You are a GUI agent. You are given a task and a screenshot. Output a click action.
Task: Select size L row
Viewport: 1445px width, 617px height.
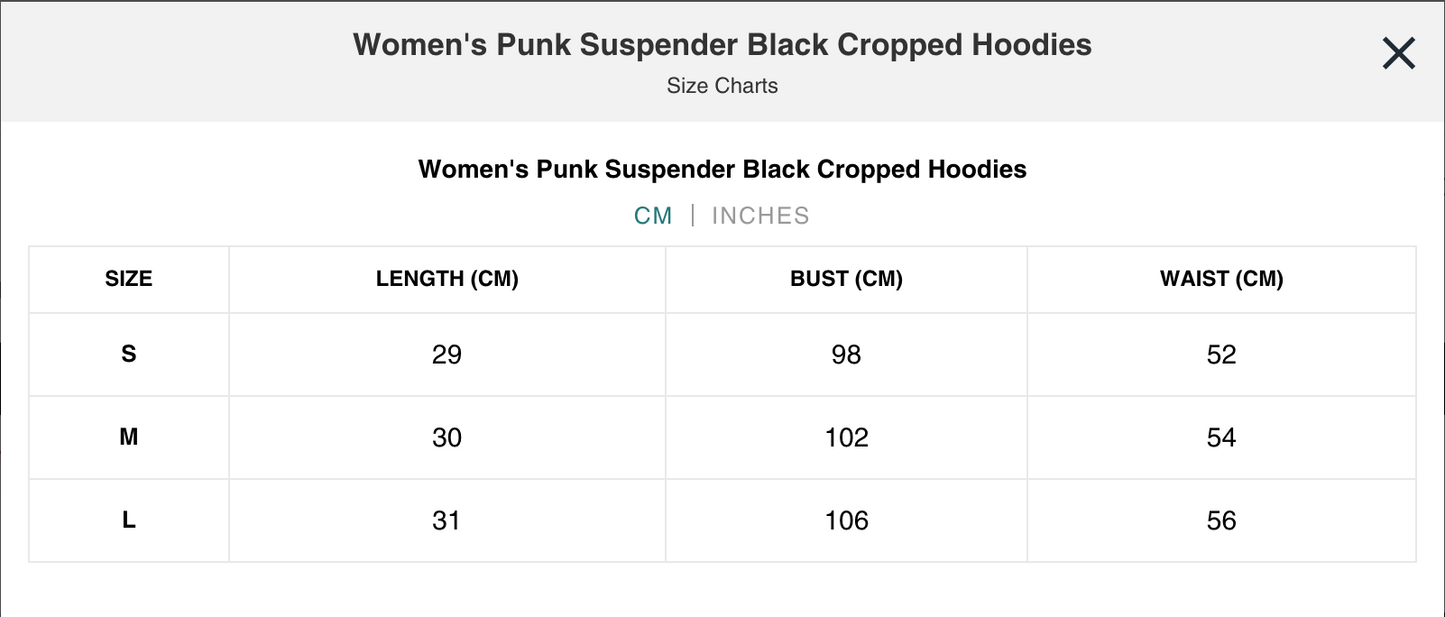[x=128, y=519]
